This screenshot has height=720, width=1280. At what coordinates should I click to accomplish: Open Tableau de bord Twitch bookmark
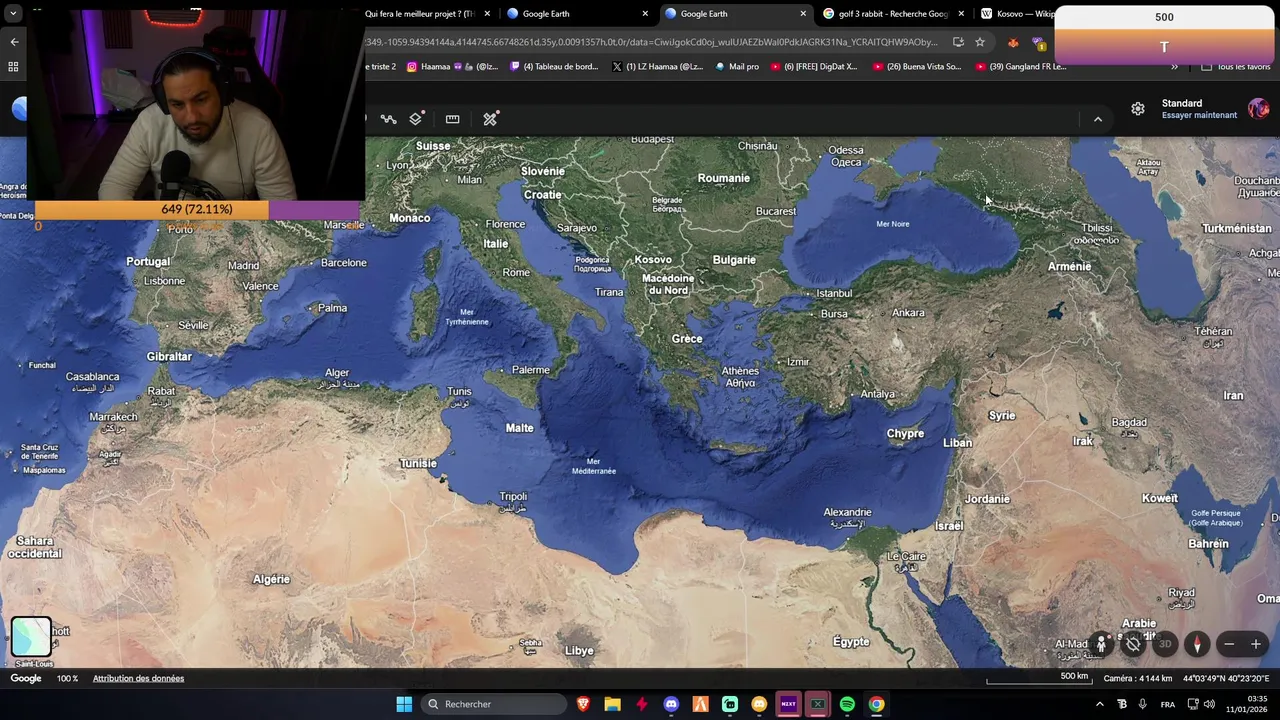click(554, 67)
